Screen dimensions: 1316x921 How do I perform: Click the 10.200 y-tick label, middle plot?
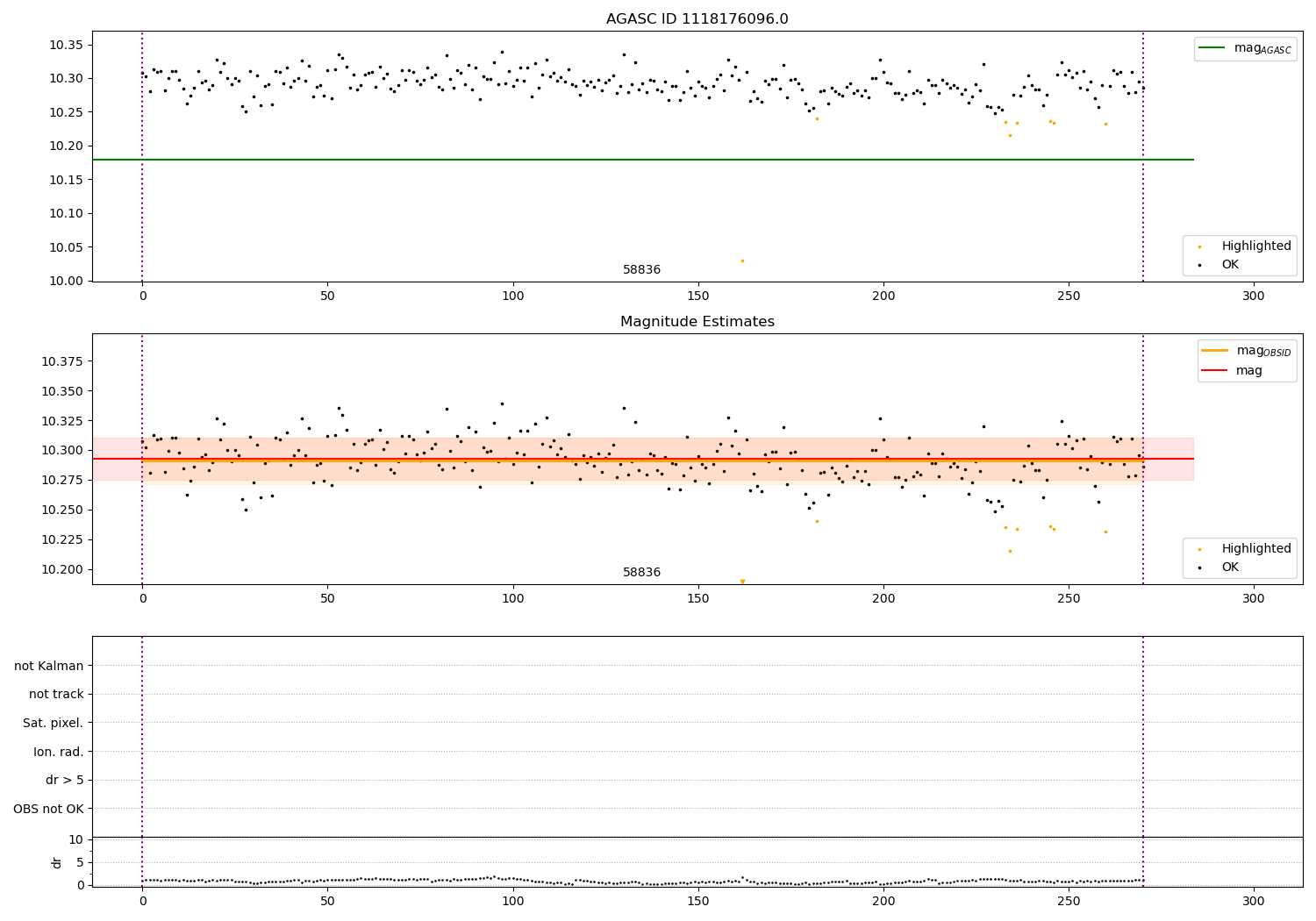tap(61, 570)
